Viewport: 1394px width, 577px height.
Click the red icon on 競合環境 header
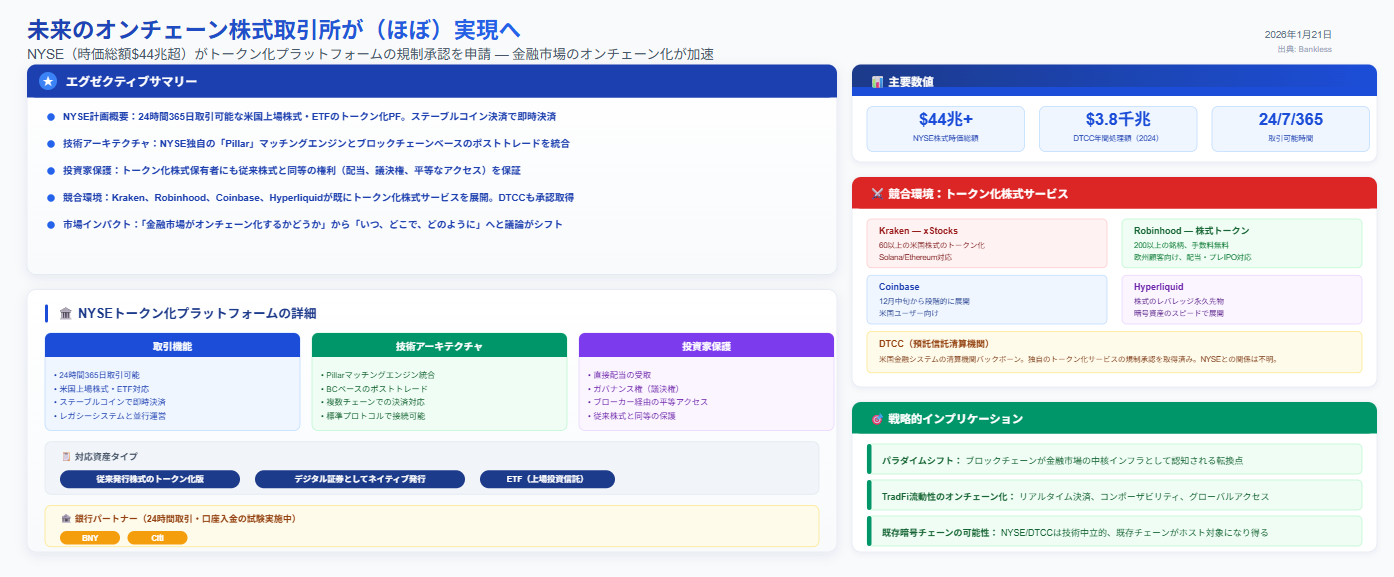click(x=878, y=193)
